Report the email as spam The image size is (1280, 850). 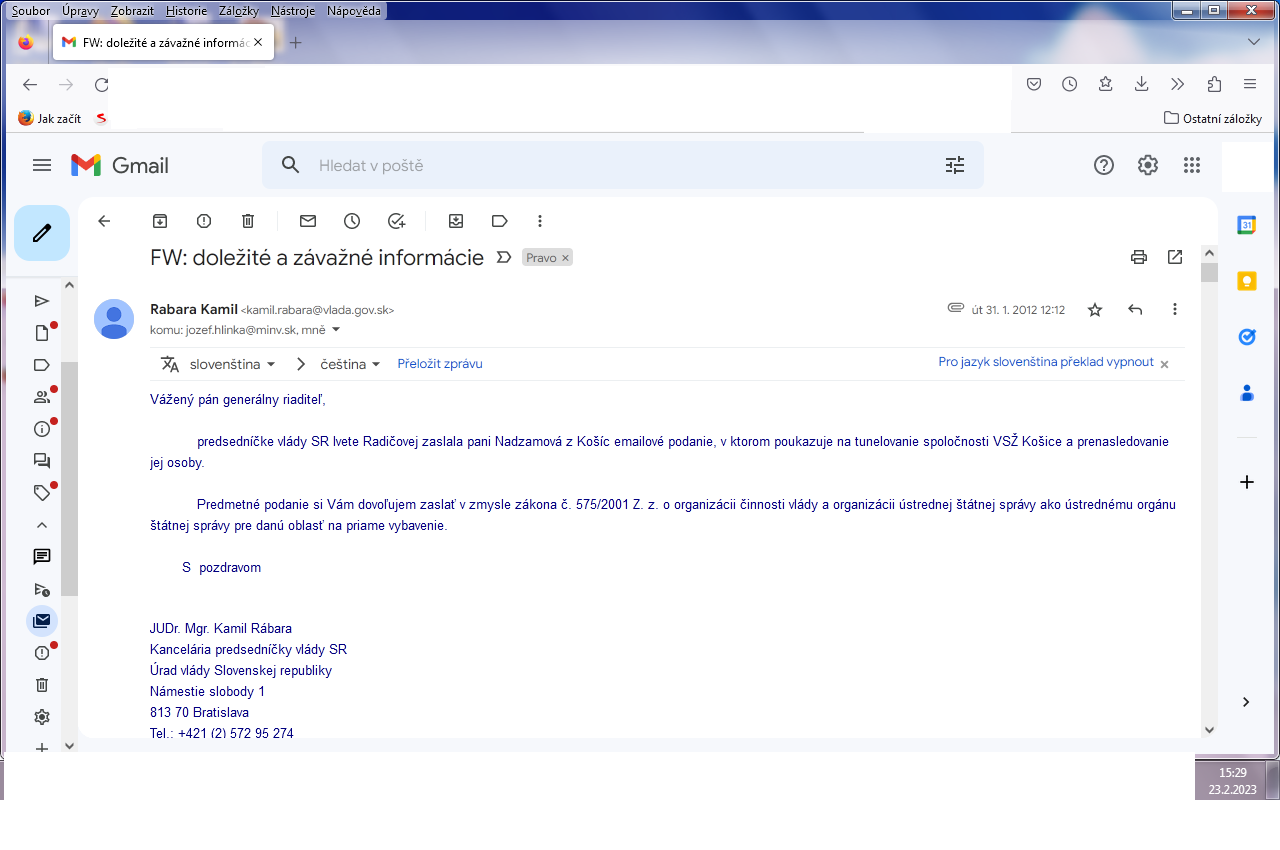(x=204, y=221)
